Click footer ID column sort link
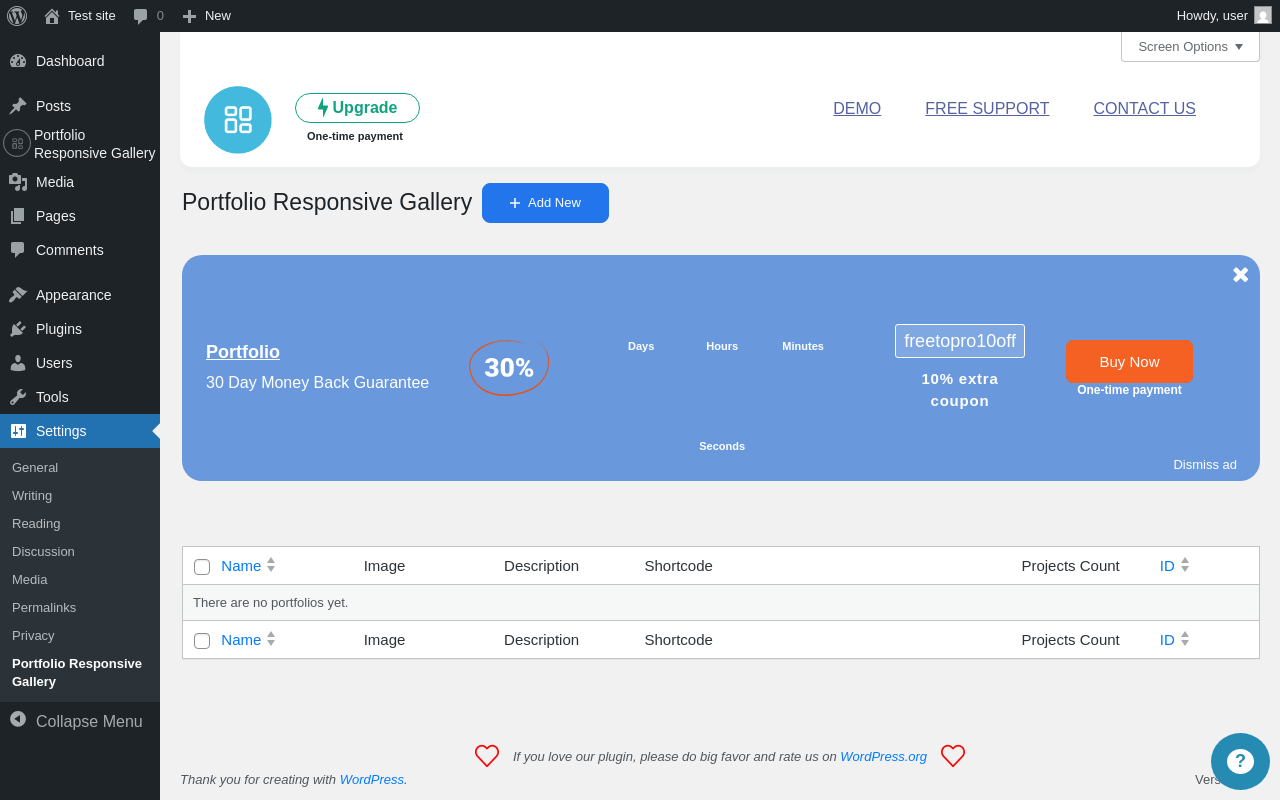Image resolution: width=1280 pixels, height=800 pixels. tap(1167, 639)
